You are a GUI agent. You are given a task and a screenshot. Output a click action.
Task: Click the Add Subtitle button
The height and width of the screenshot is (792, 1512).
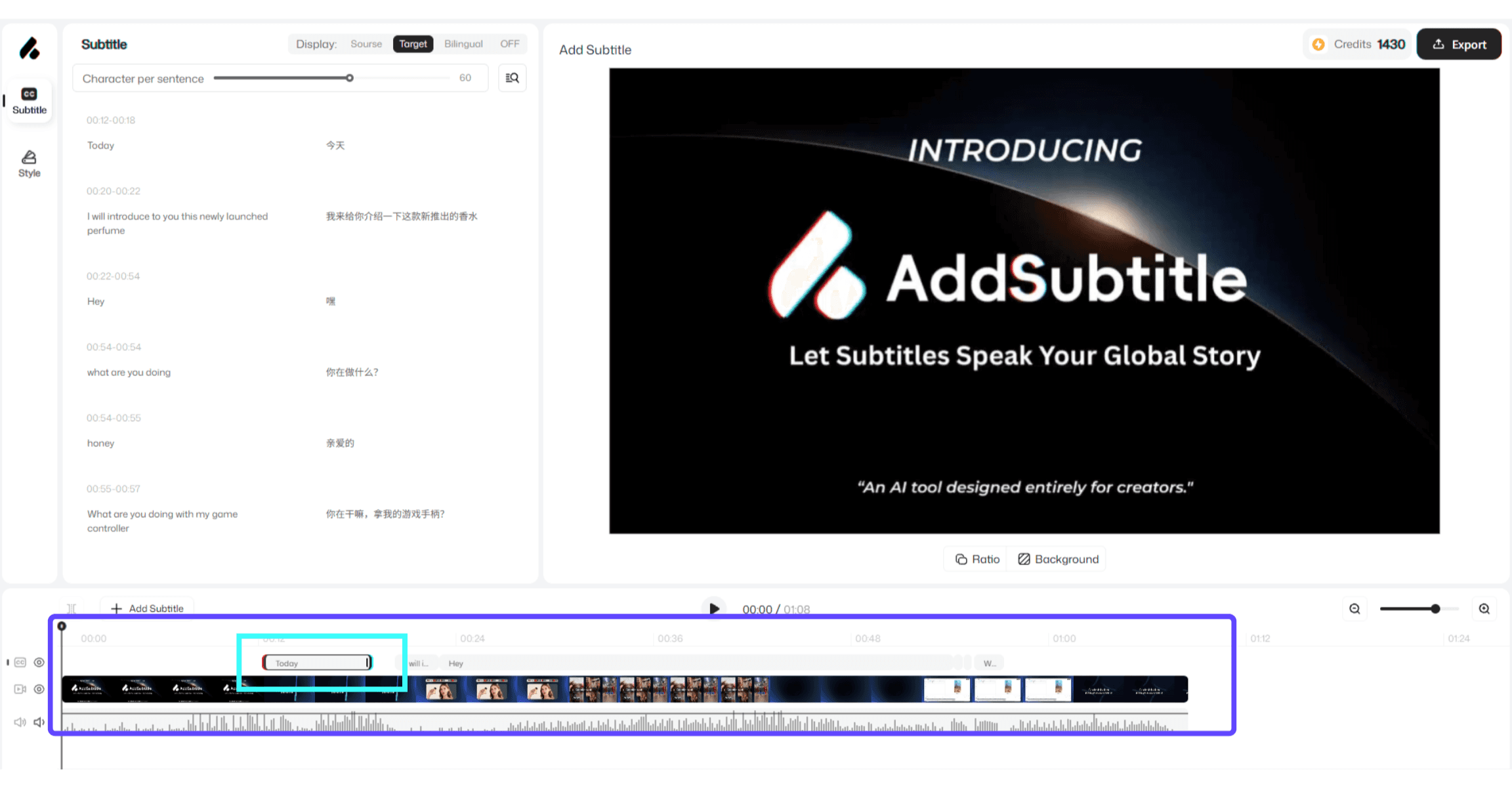(x=148, y=608)
